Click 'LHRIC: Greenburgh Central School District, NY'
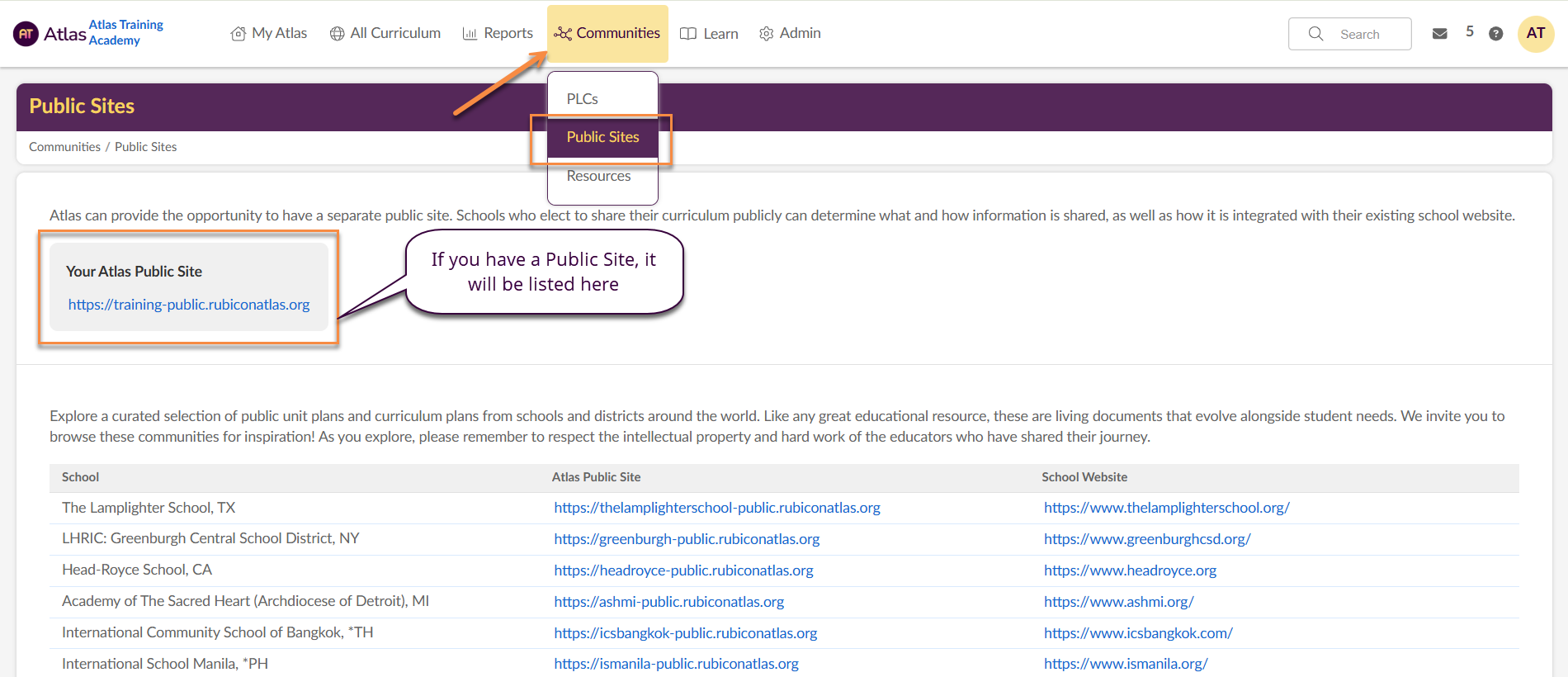 point(210,538)
